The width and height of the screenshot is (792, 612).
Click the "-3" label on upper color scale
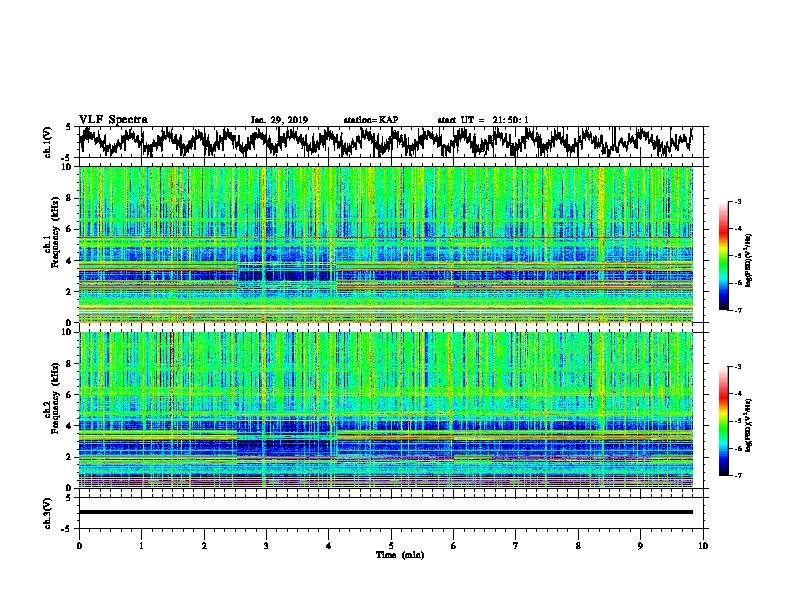pyautogui.click(x=738, y=202)
